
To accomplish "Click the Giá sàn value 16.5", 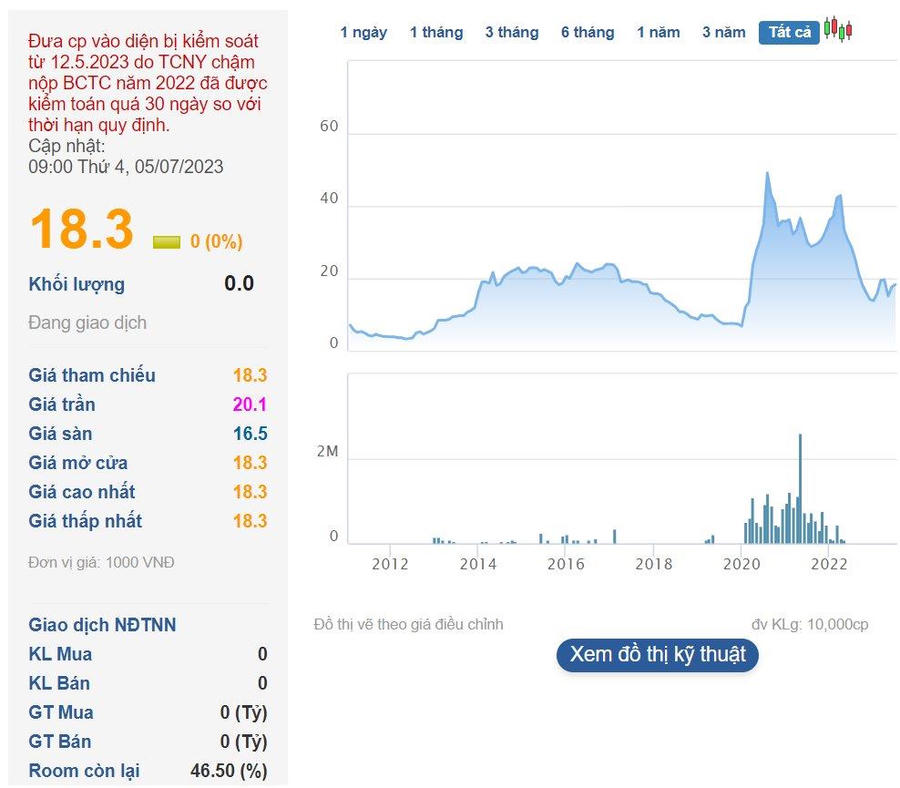I will 250,434.
